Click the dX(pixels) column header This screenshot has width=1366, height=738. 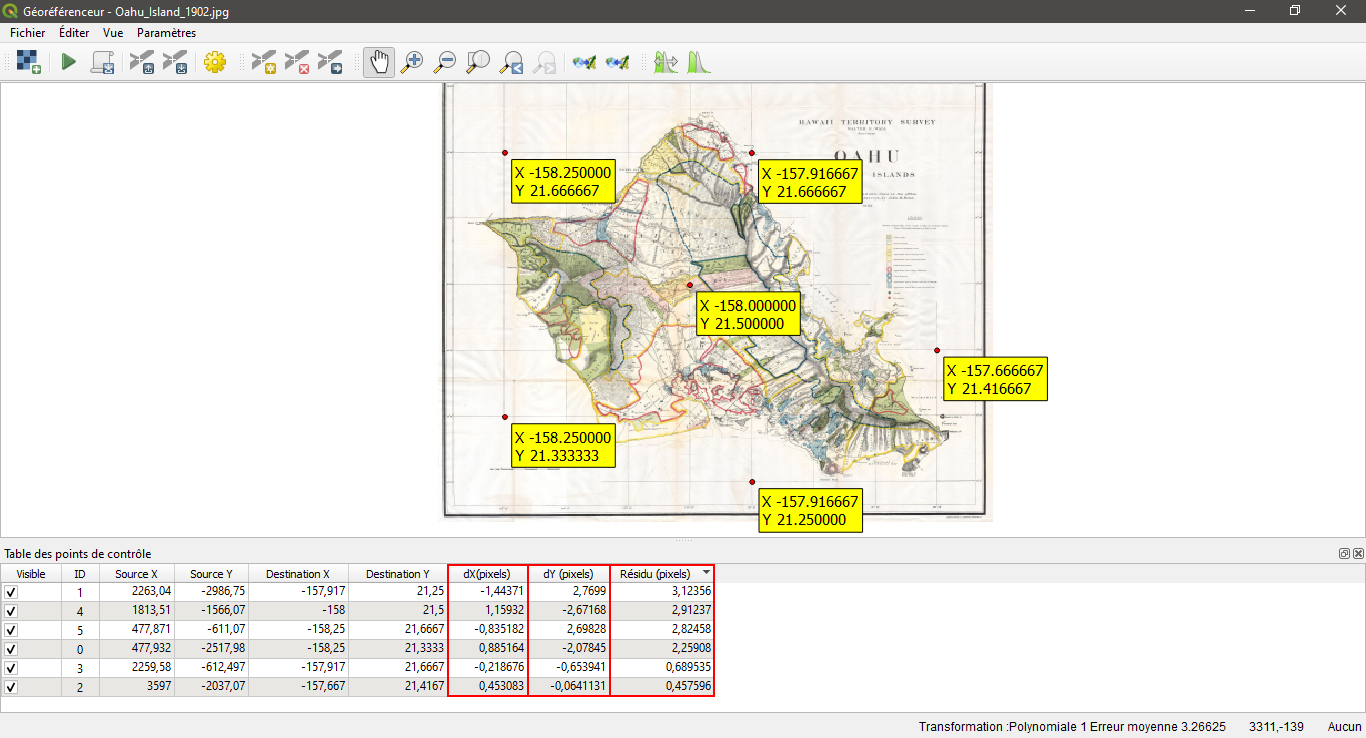488,574
